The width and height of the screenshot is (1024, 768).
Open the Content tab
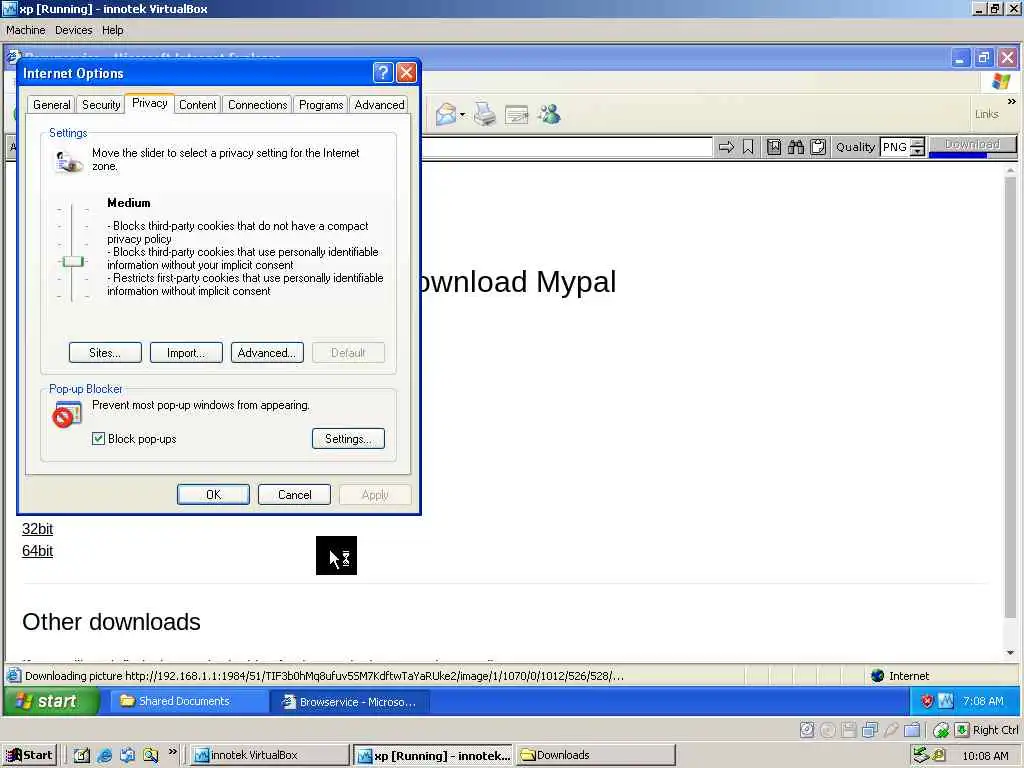pos(197,104)
